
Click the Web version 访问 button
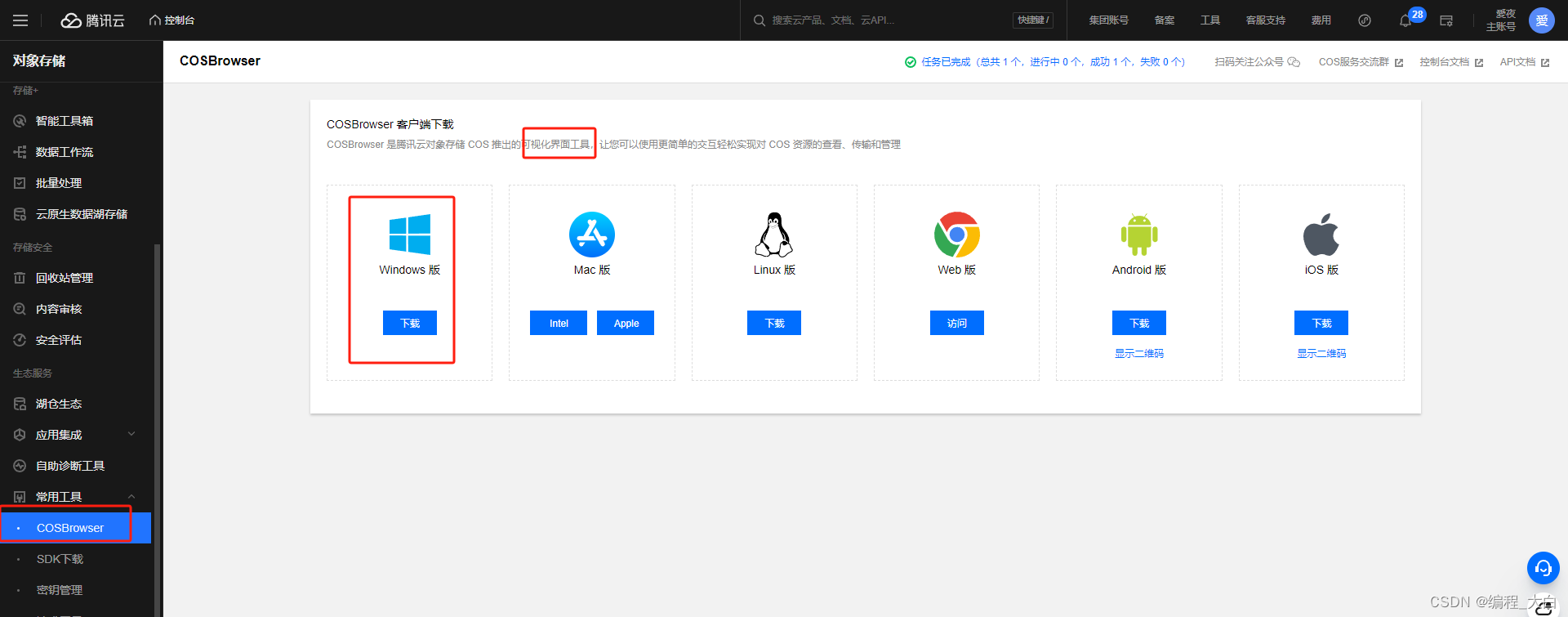point(957,323)
